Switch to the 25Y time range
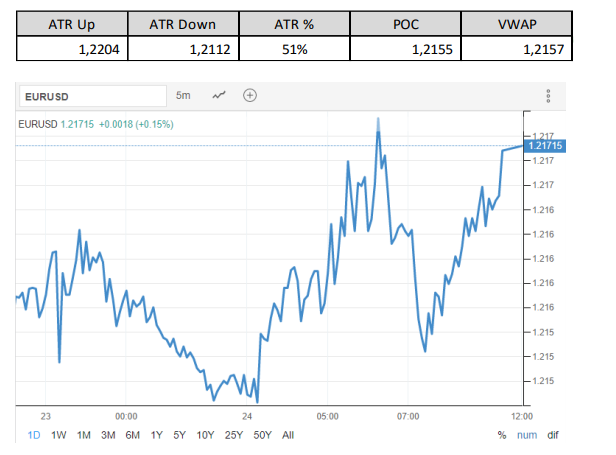The image size is (616, 455). (234, 435)
